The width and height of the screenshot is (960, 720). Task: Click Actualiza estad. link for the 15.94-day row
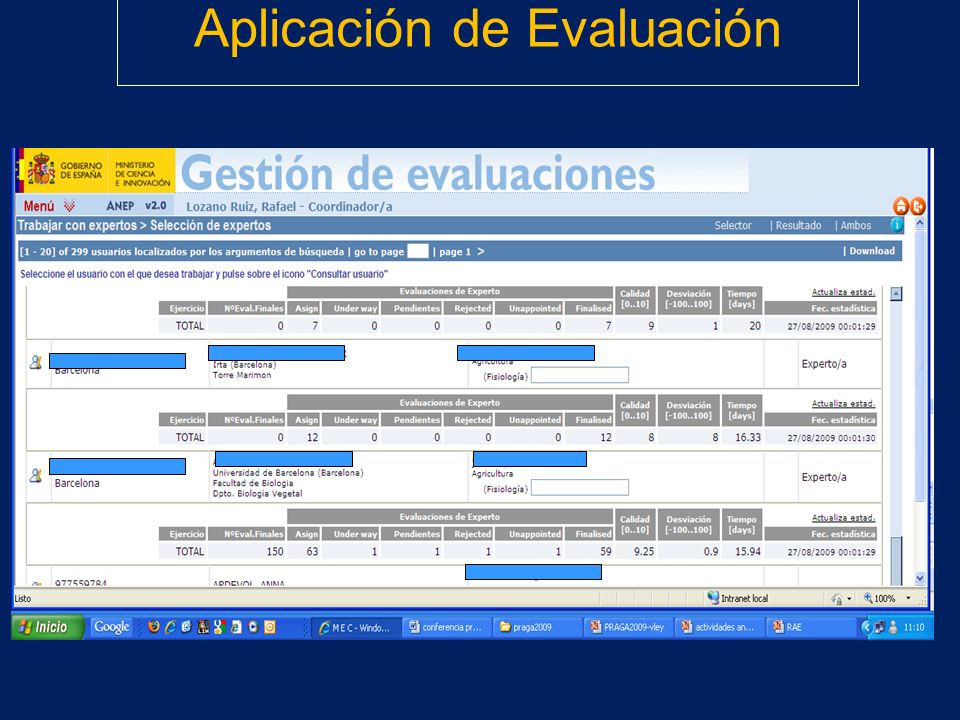[843, 518]
